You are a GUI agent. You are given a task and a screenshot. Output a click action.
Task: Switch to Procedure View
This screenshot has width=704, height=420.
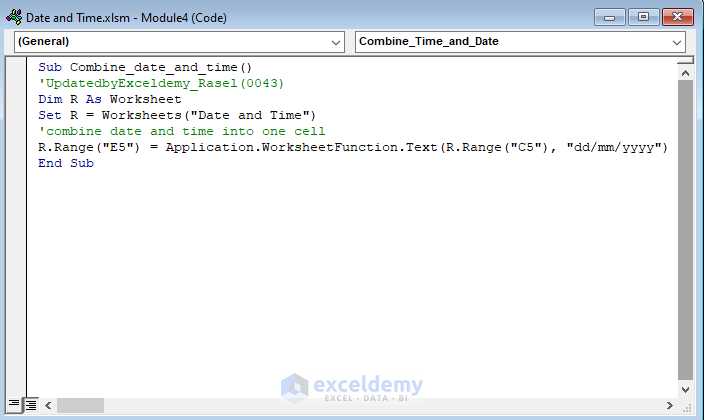(14, 404)
